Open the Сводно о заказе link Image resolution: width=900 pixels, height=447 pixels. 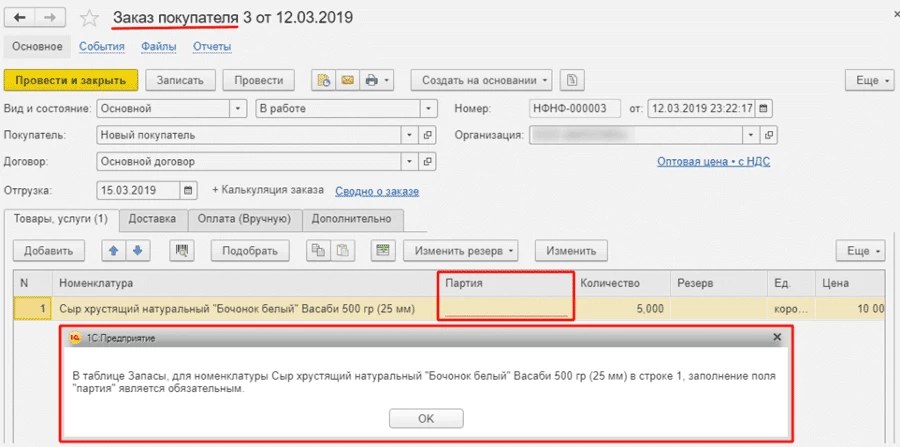tap(376, 191)
